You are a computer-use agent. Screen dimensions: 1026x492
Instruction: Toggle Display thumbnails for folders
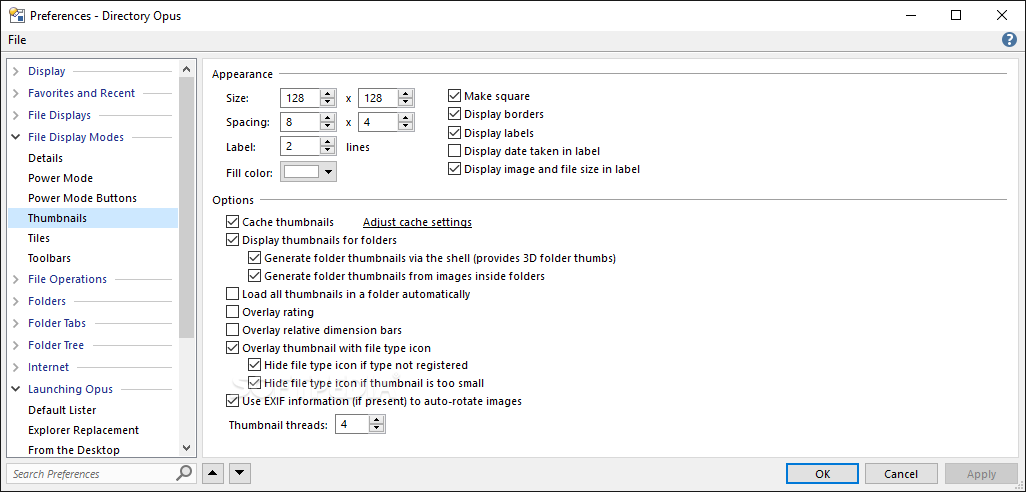232,240
